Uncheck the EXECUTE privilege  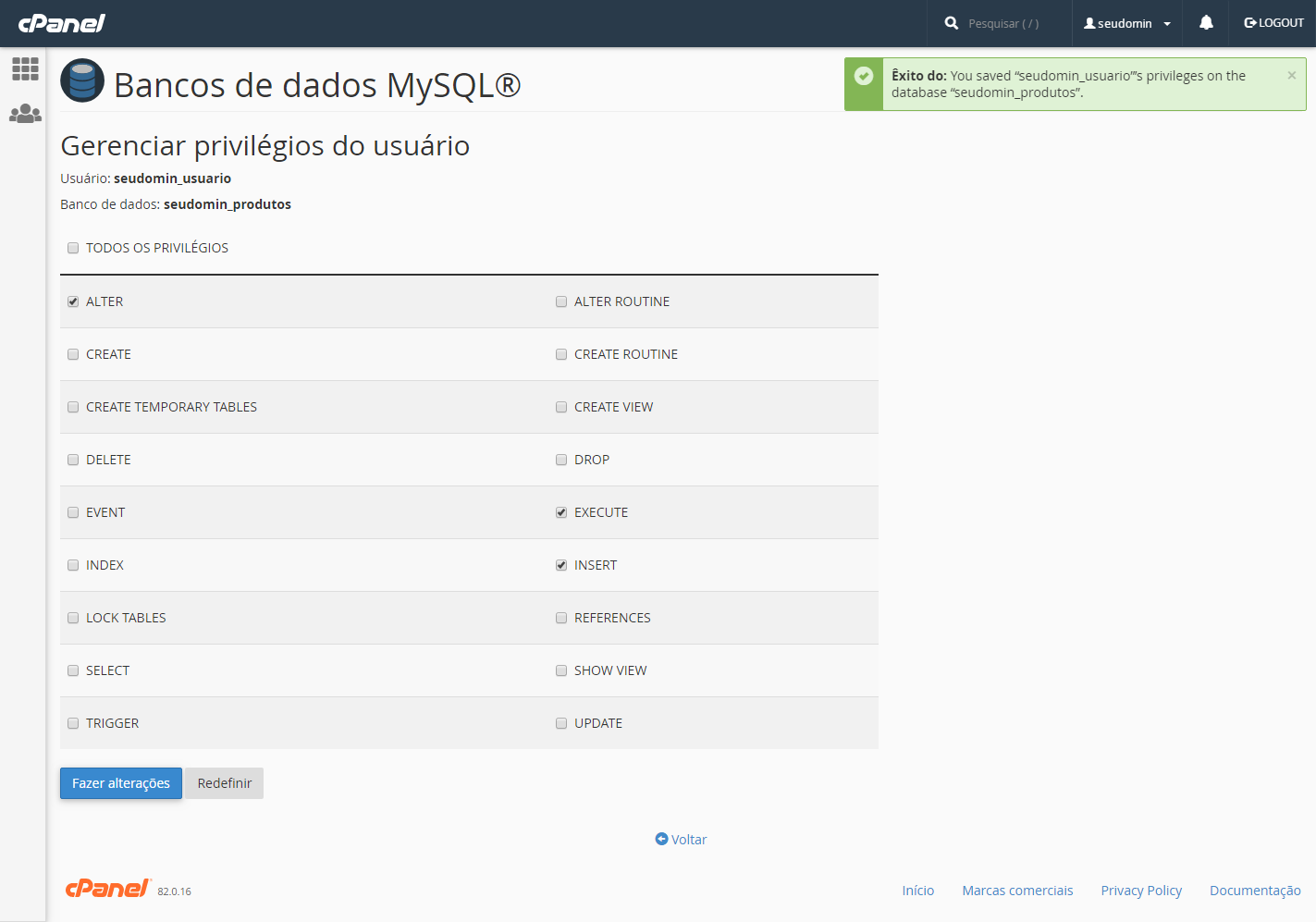click(x=561, y=512)
